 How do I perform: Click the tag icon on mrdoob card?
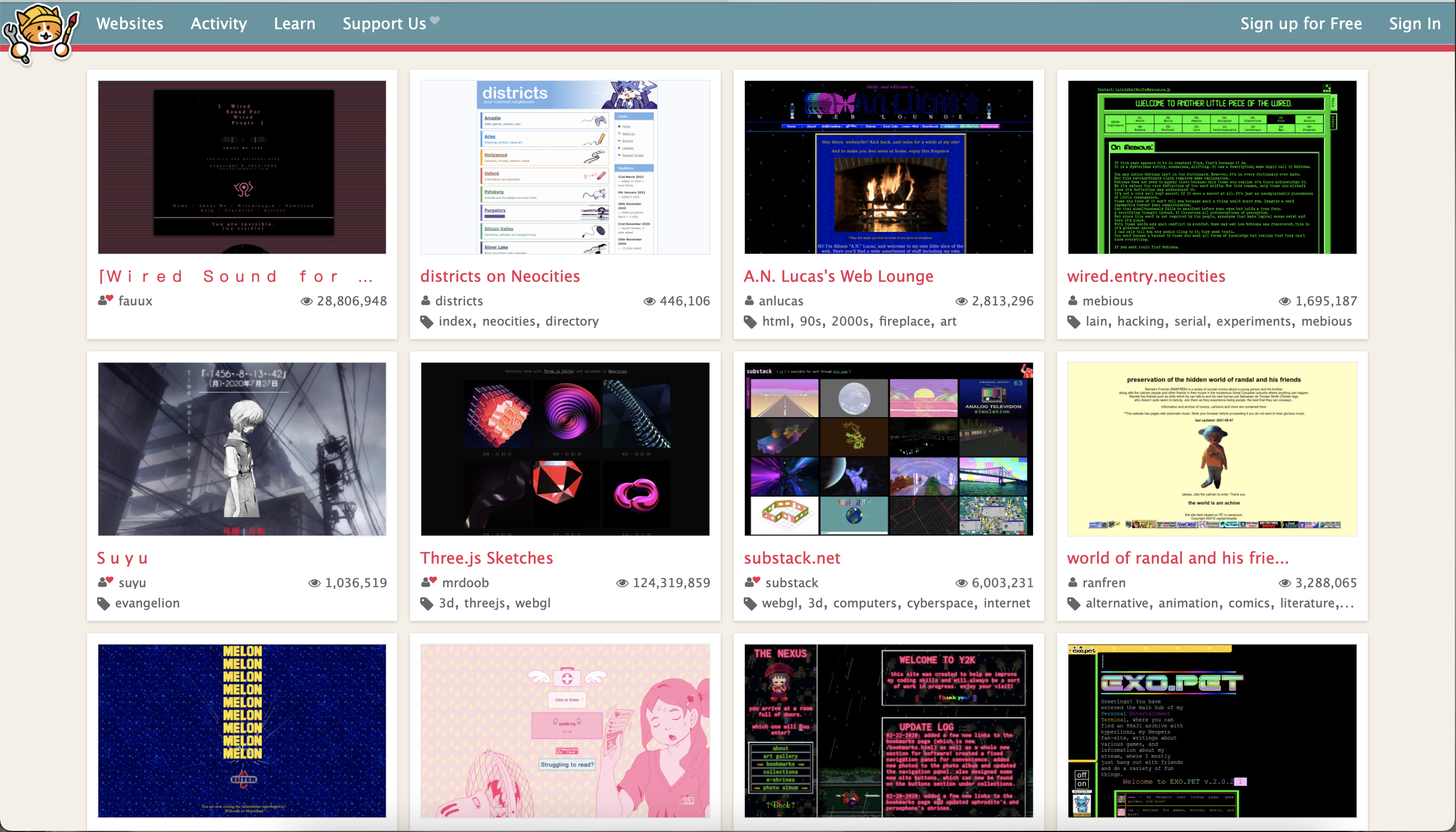tap(427, 604)
